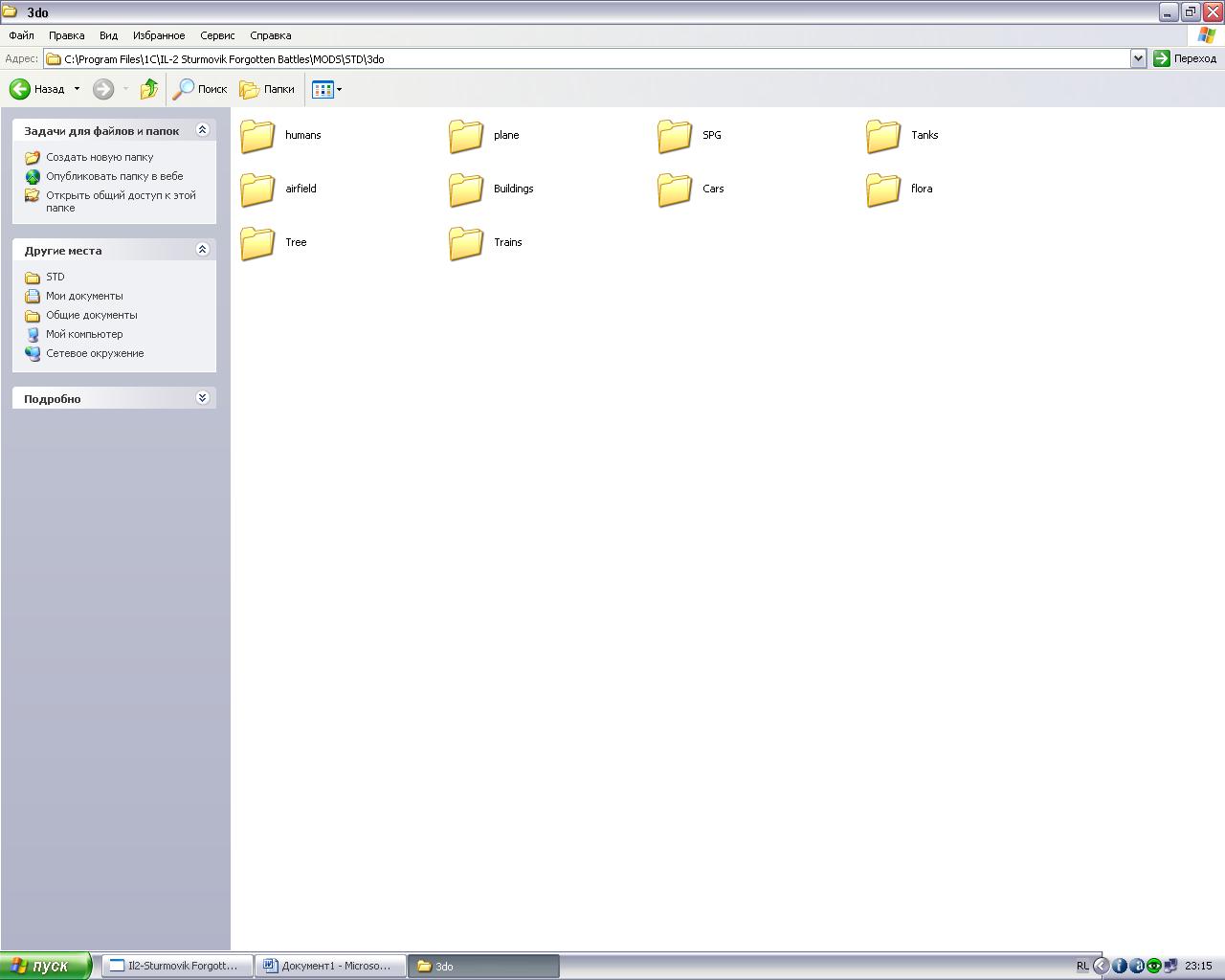Click the Views toolbar icon
Viewport: 1225px width, 980px height.
click(x=323, y=89)
